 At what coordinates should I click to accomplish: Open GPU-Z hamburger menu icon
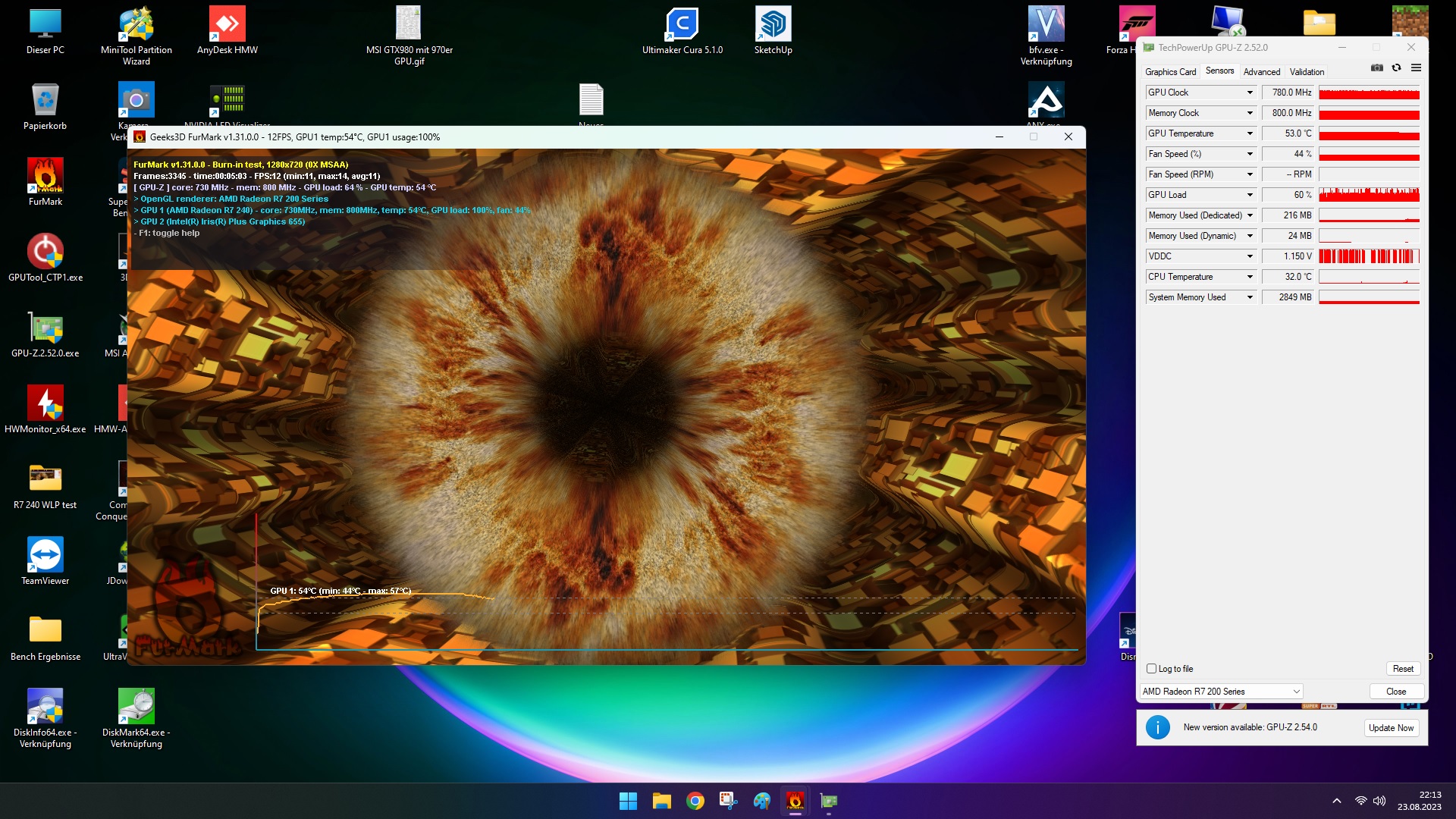point(1416,68)
